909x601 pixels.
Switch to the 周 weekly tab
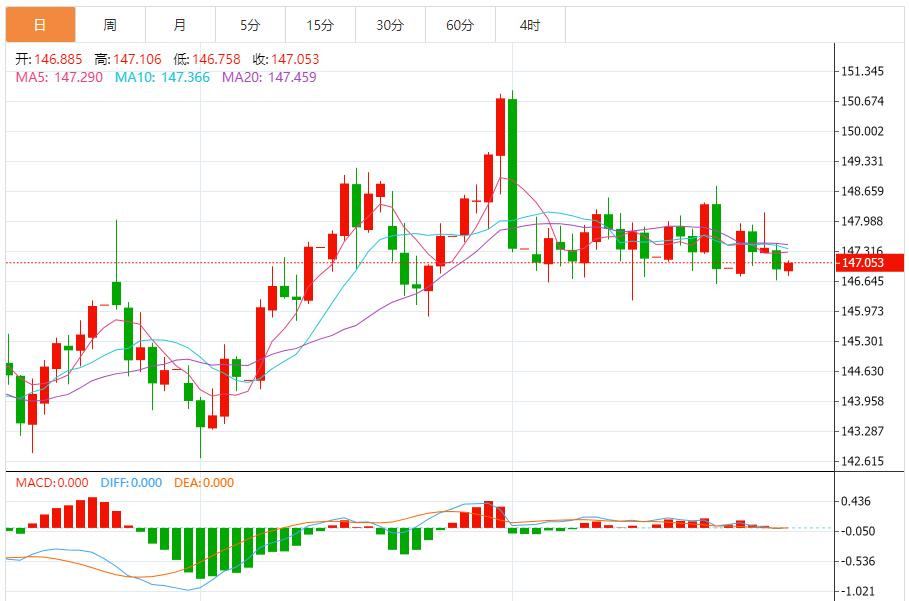tap(110, 25)
